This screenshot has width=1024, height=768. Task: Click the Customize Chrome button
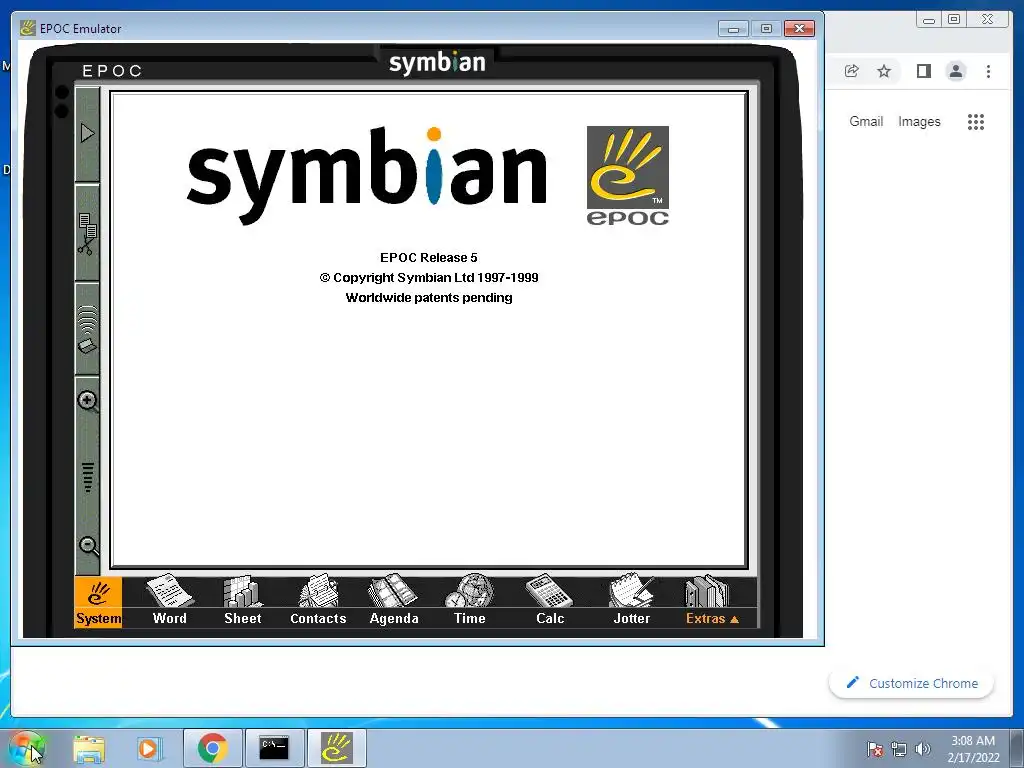(912, 683)
